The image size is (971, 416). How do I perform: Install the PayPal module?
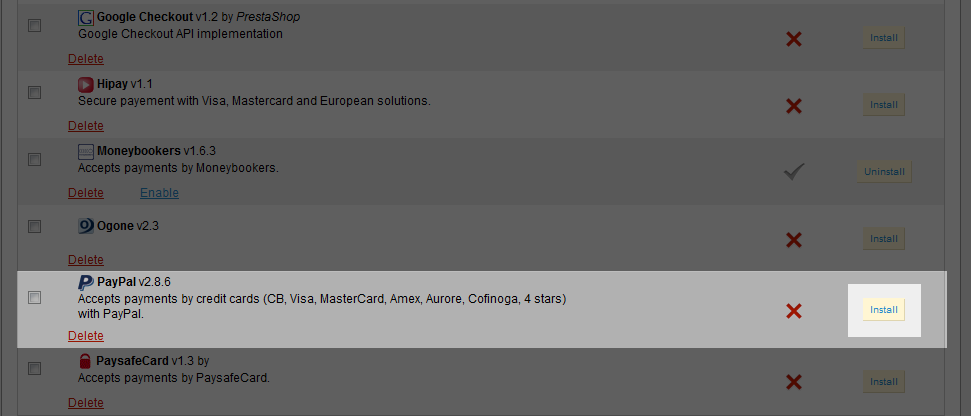tap(884, 310)
